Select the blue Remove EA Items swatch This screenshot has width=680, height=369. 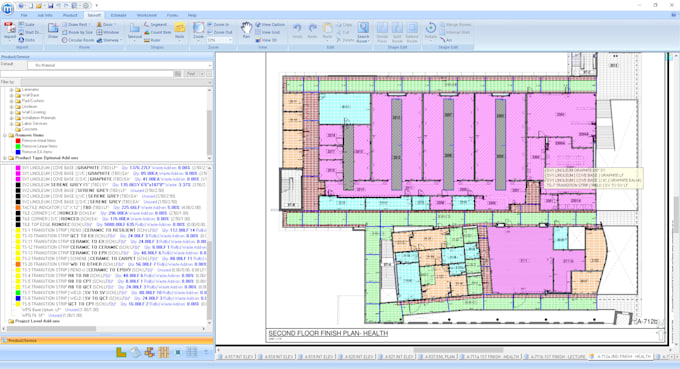click(18, 152)
